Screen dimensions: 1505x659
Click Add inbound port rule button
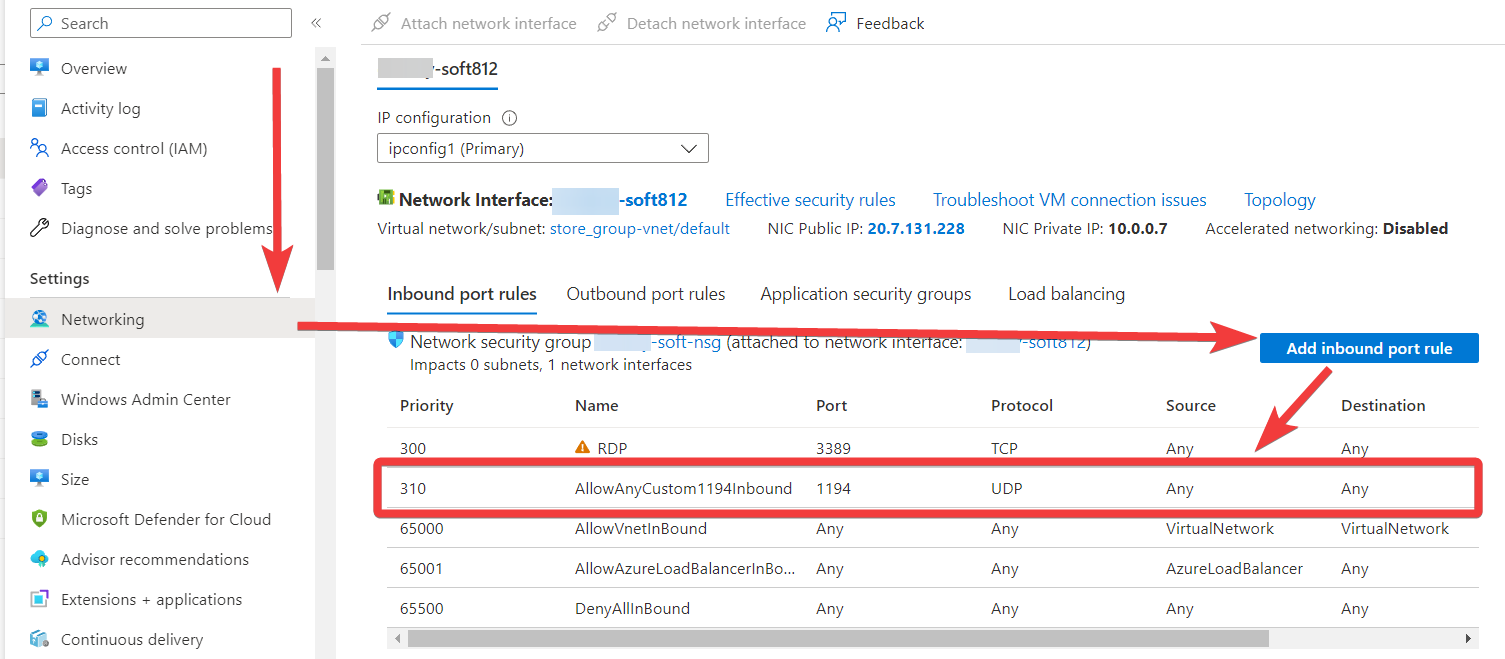(x=1369, y=348)
